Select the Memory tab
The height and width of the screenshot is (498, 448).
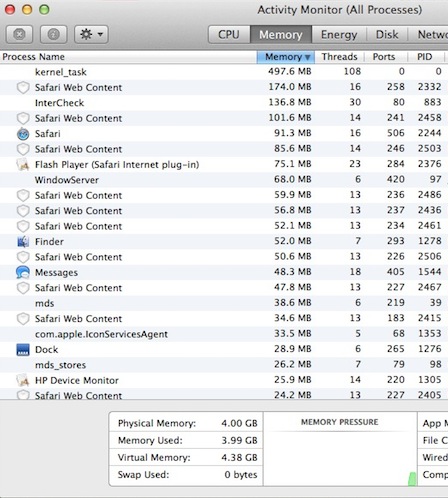click(x=281, y=34)
